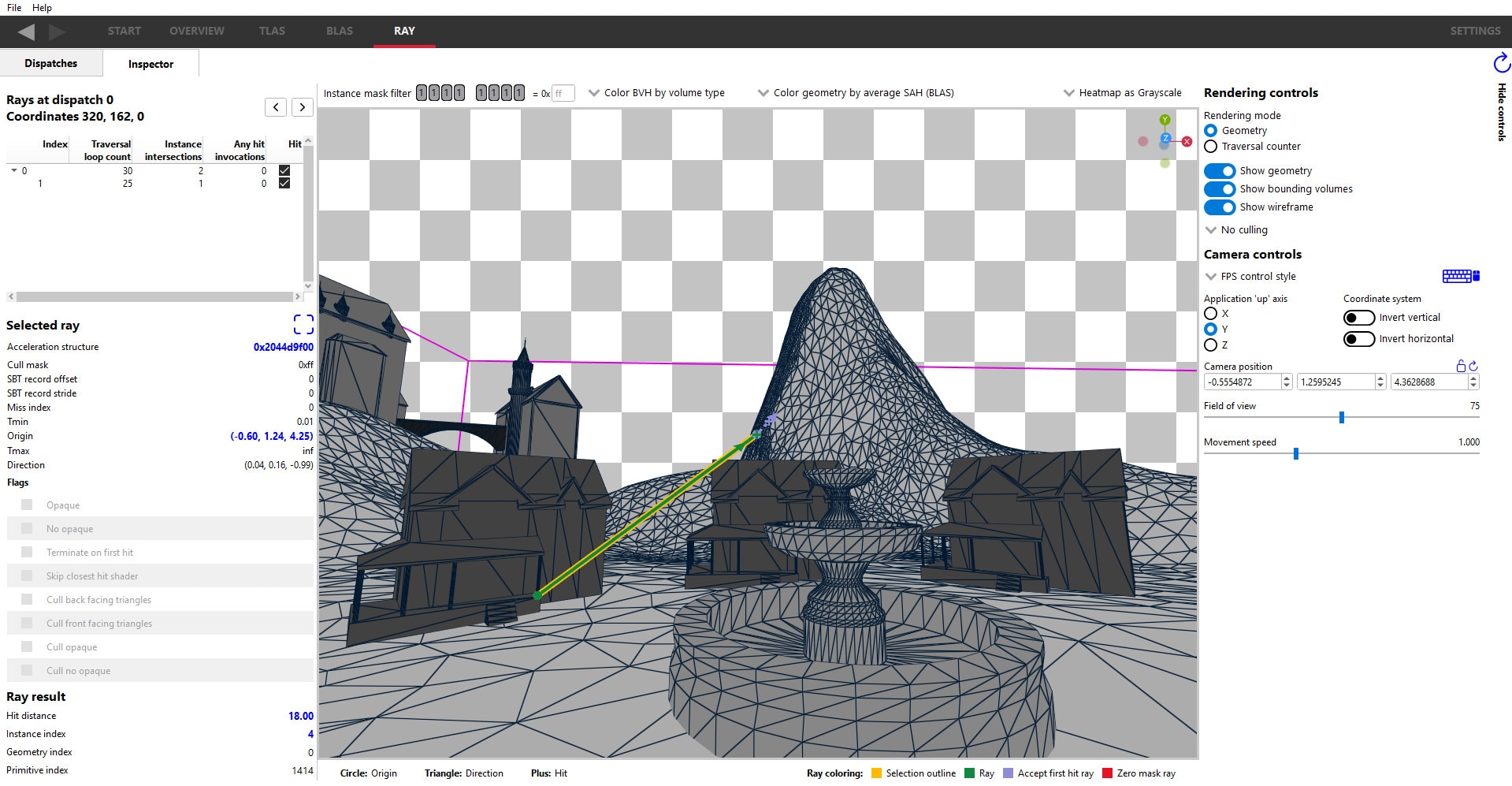This screenshot has width=1512, height=786.
Task: Go to next ray coordinate
Action: coord(303,107)
